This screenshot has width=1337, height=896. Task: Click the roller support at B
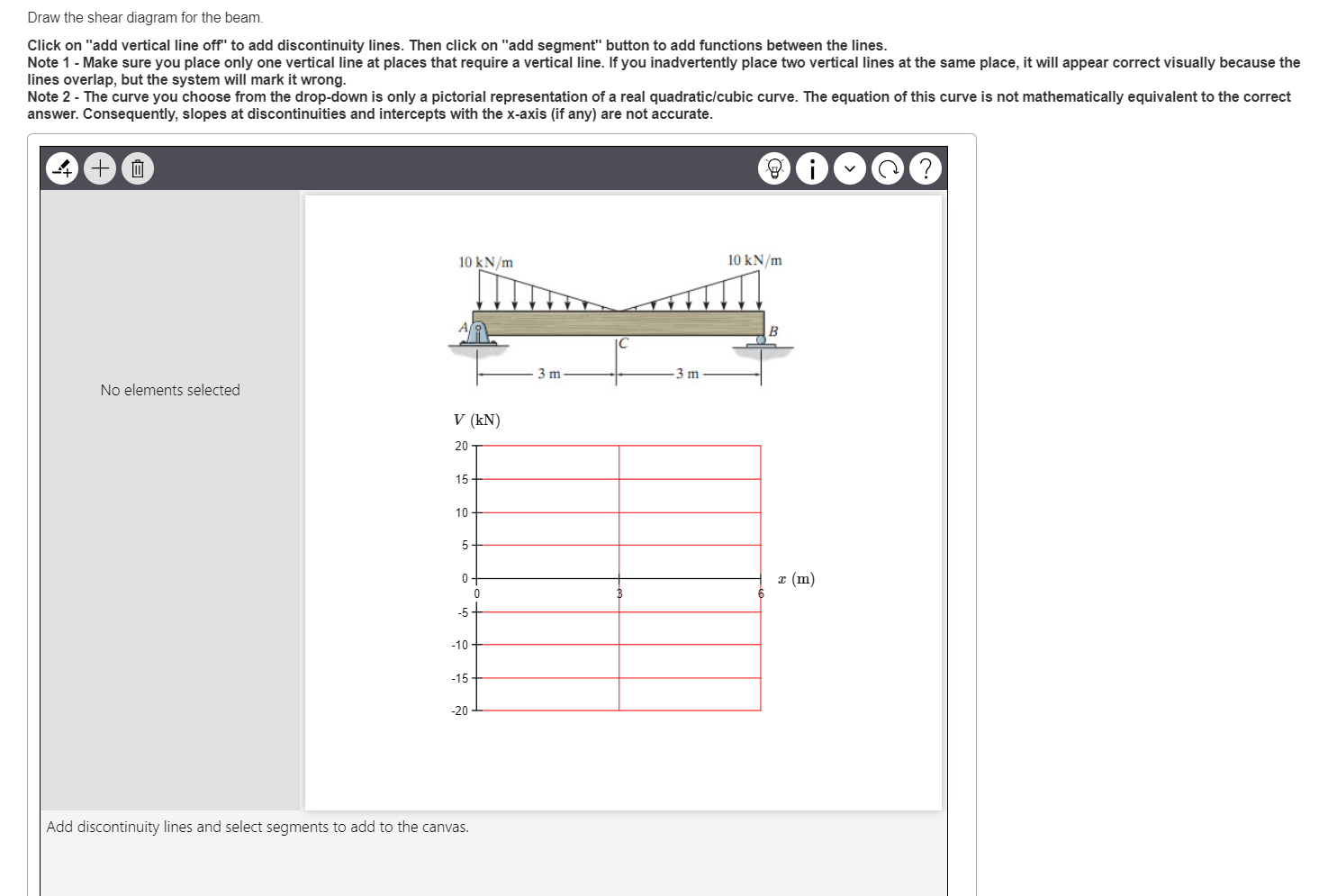[761, 339]
